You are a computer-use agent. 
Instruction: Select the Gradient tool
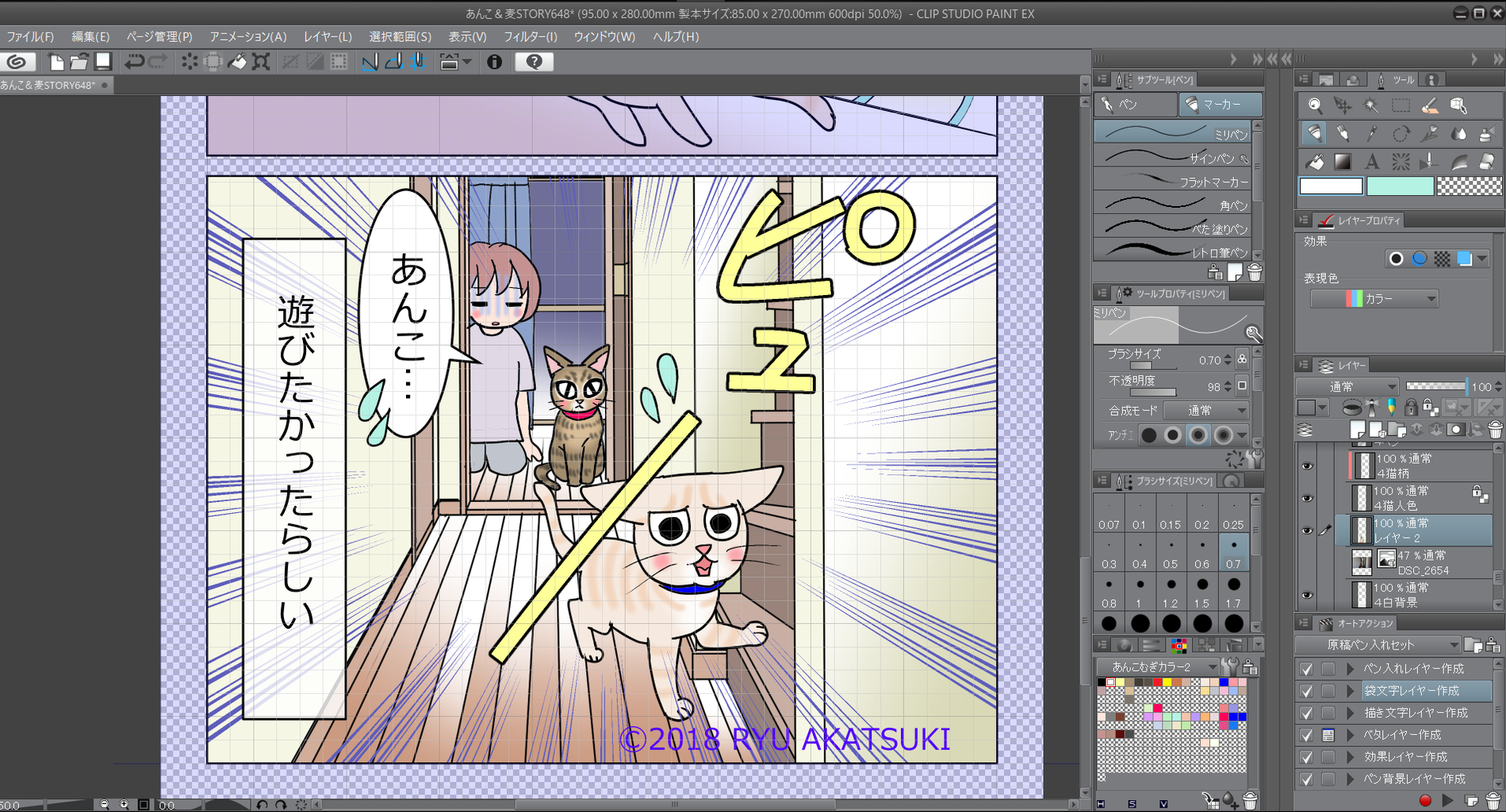coord(1343,162)
